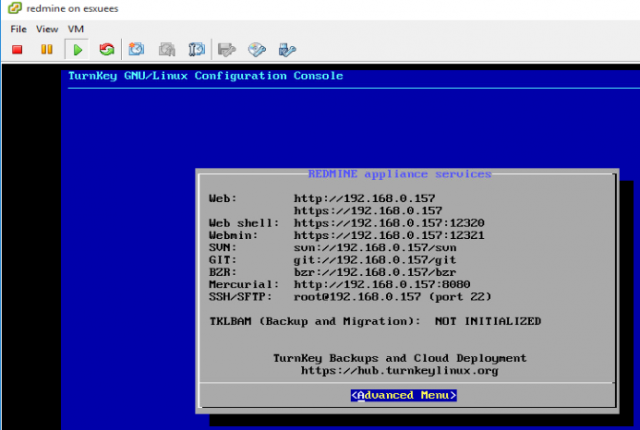Click the USB device connection icon

[287, 50]
